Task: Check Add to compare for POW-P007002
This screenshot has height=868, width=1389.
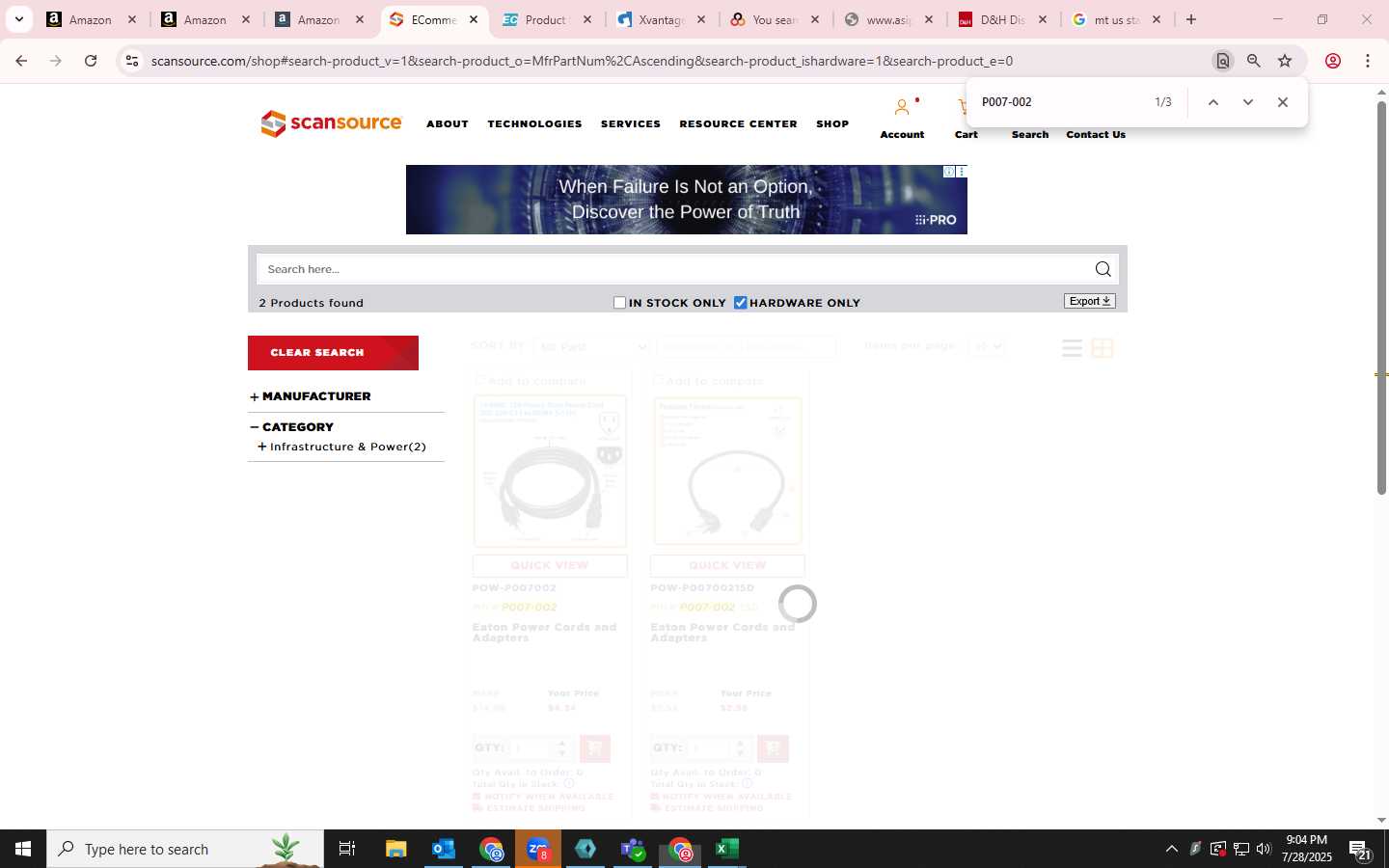Action: tap(479, 381)
